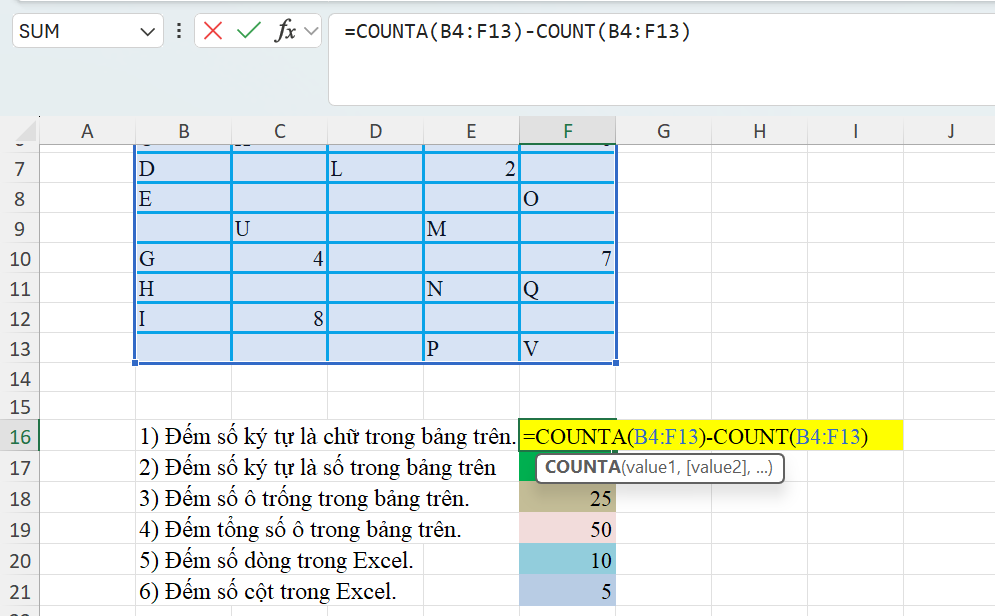Select the light blue cell containing 5
995x616 pixels.
point(567,591)
